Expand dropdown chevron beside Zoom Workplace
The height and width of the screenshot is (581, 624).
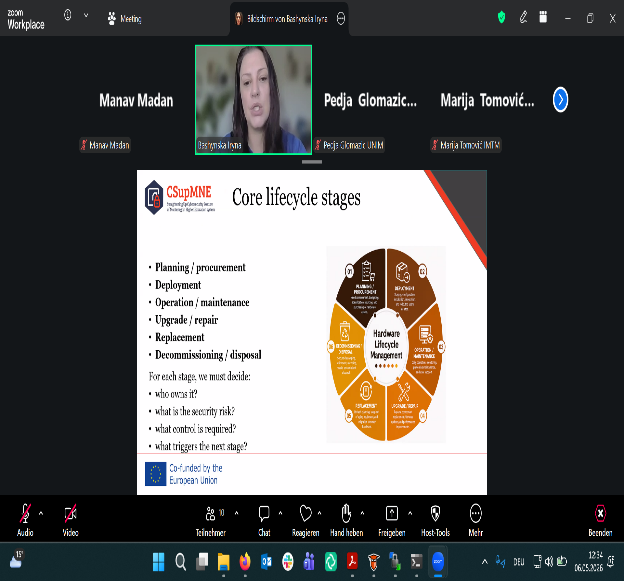pyautogui.click(x=86, y=16)
